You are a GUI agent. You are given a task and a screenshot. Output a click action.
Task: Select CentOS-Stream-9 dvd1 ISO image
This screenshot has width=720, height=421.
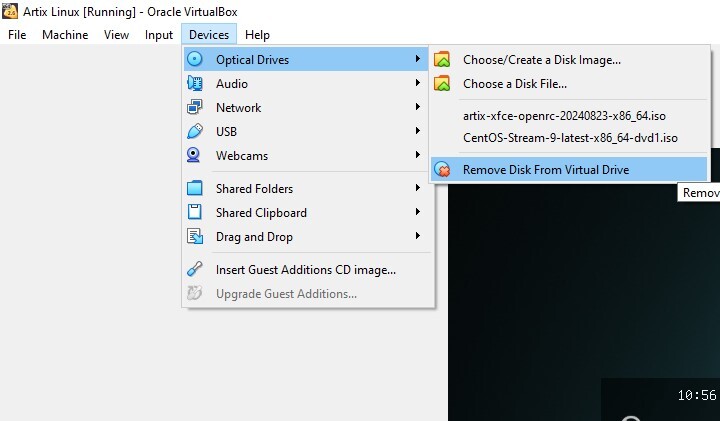click(570, 138)
